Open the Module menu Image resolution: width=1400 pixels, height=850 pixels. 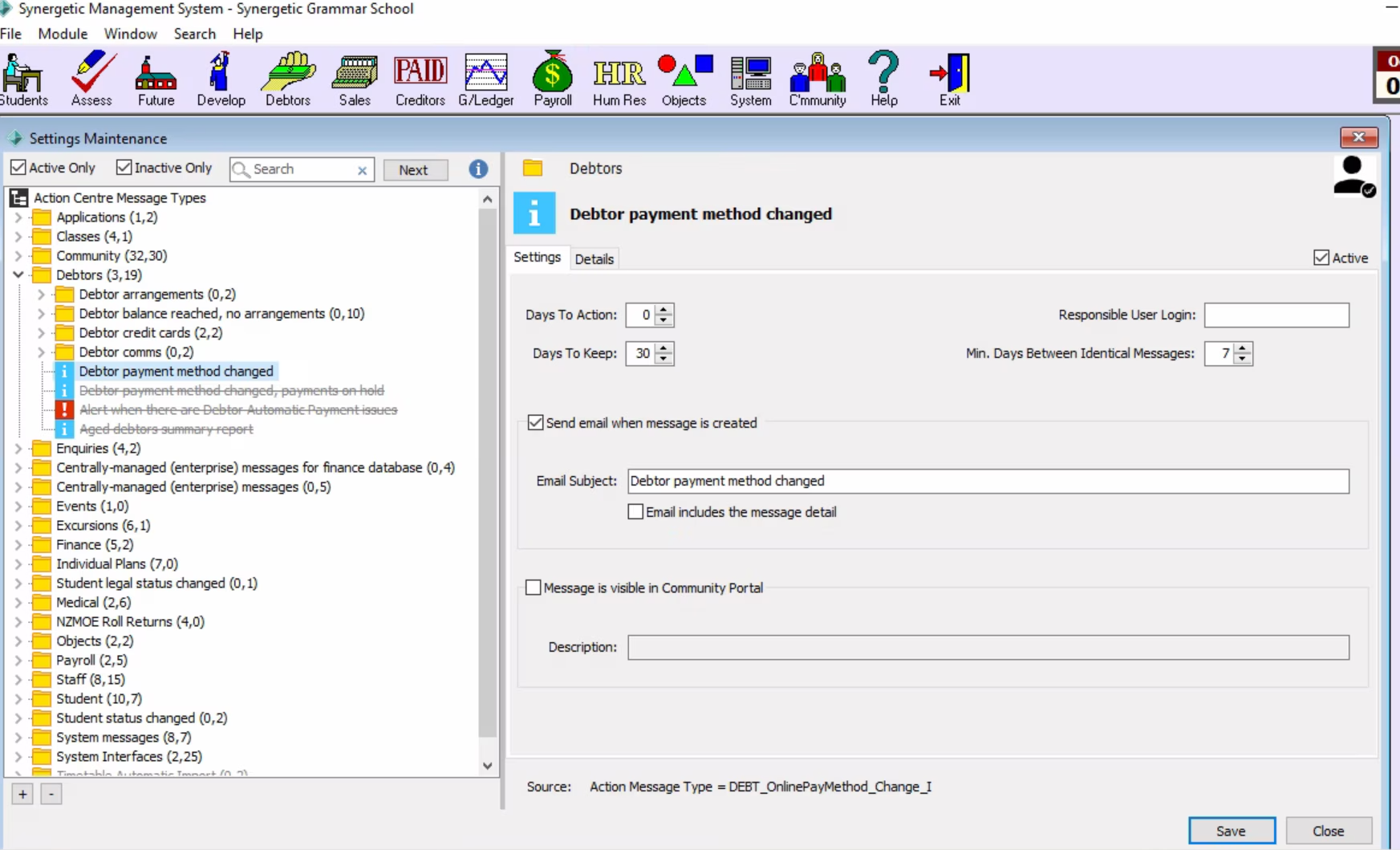coord(63,34)
